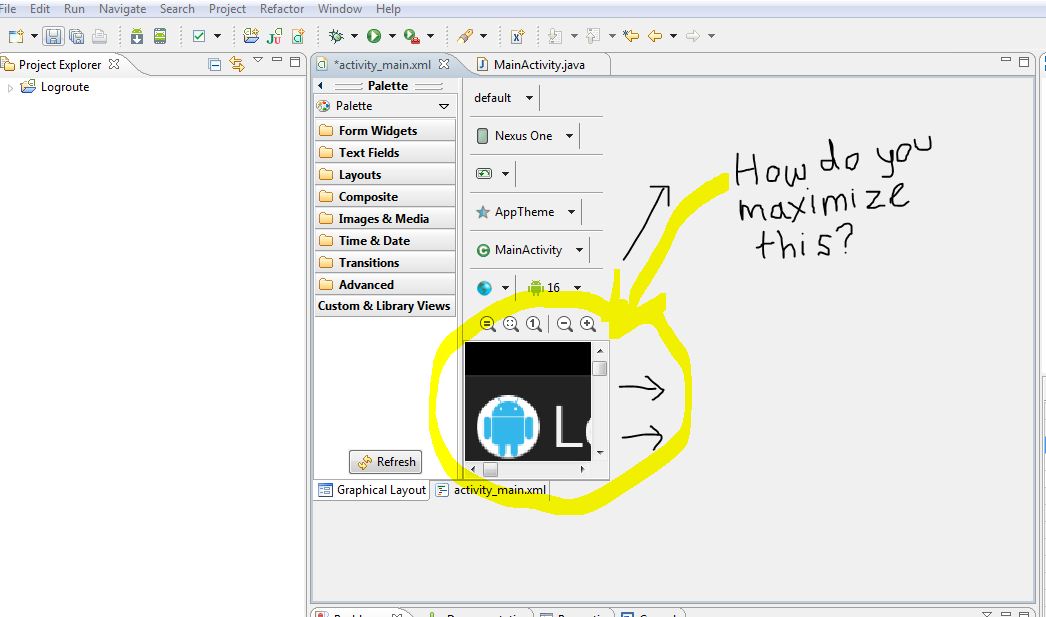Screen dimensions: 1046x617
Task: Click the screen orientation icon
Action: click(x=484, y=173)
